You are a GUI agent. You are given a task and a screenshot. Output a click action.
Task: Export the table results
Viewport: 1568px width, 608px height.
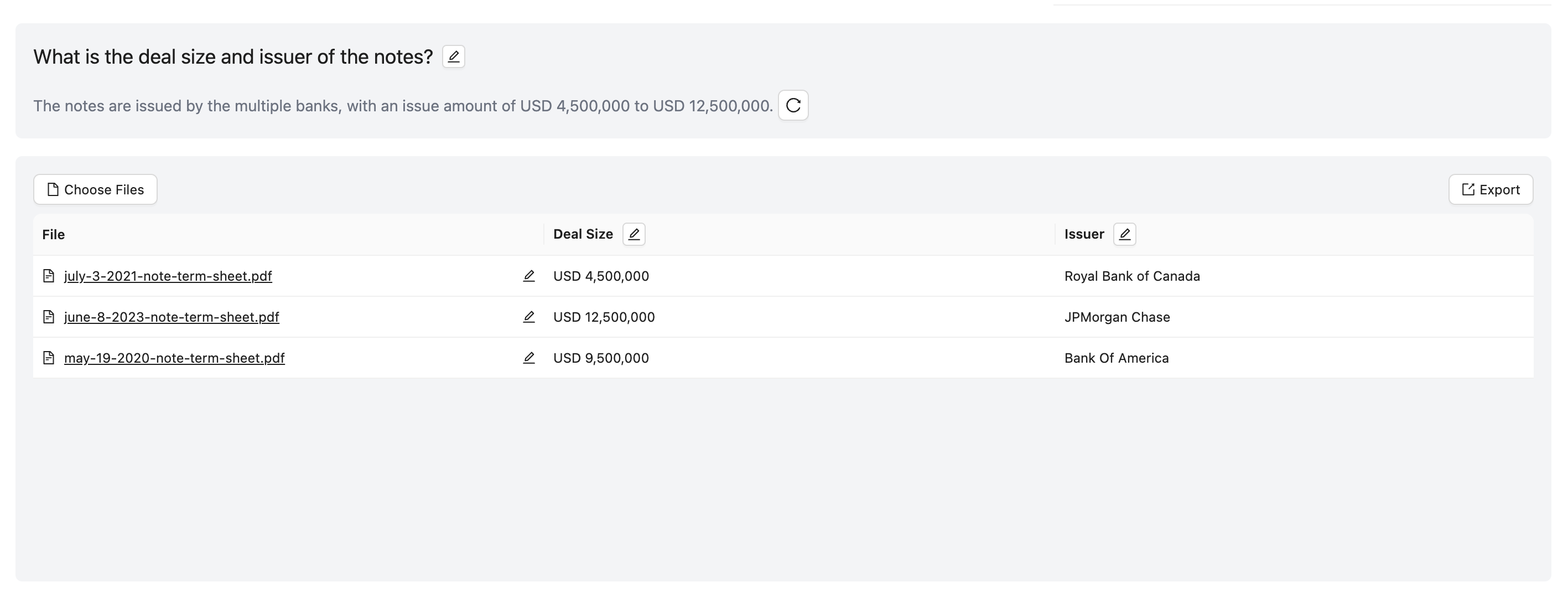click(x=1490, y=189)
